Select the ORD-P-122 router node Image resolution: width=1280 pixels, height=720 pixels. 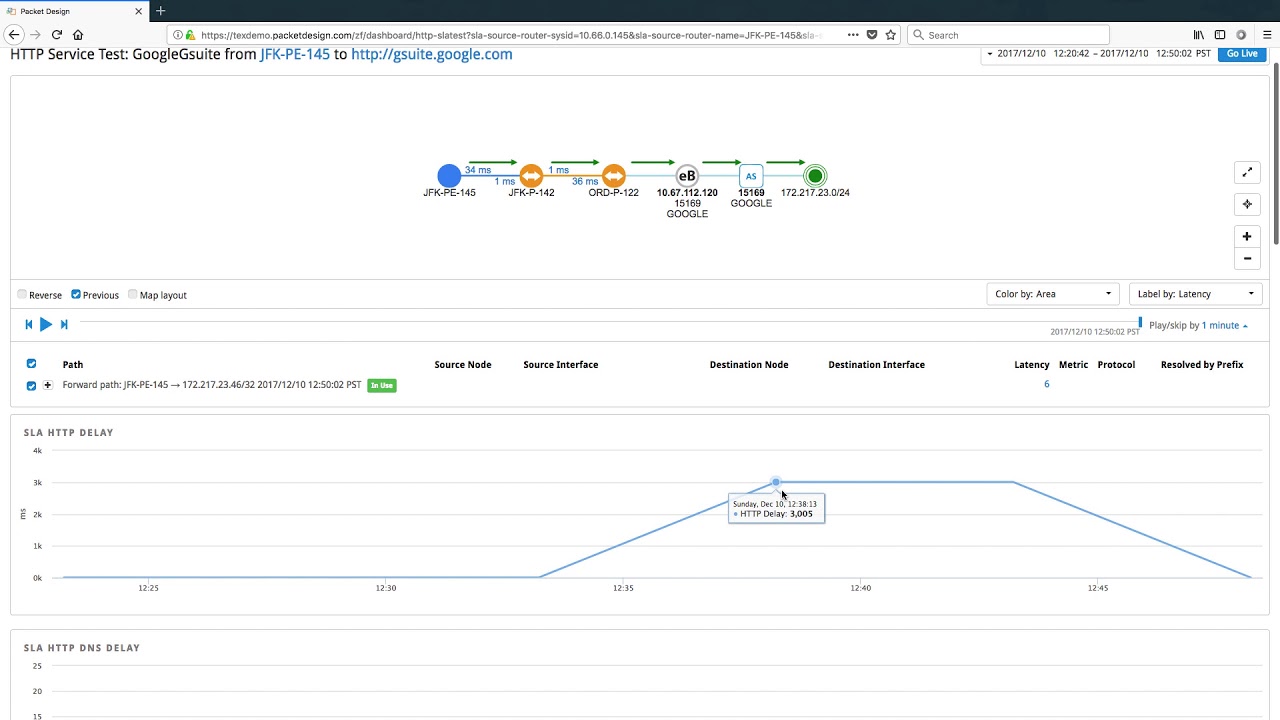click(614, 176)
